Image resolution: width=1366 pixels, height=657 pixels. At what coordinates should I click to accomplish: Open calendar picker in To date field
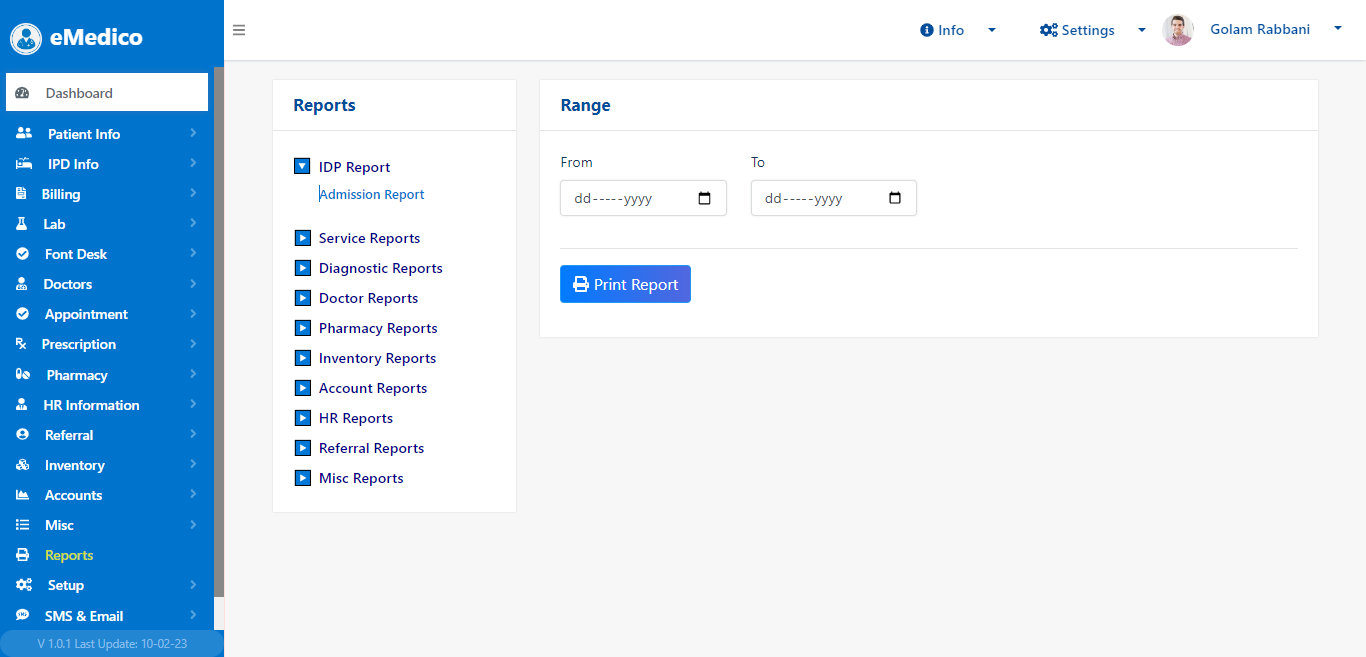click(x=895, y=198)
